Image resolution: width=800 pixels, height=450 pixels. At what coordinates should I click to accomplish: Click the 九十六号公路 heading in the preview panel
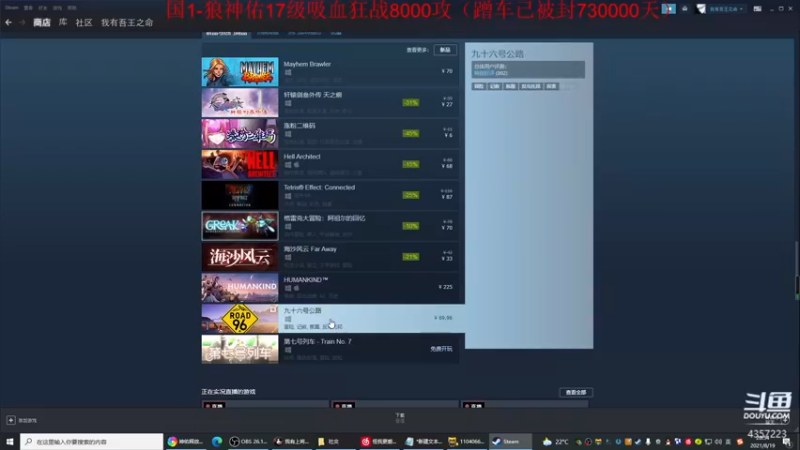pos(497,54)
